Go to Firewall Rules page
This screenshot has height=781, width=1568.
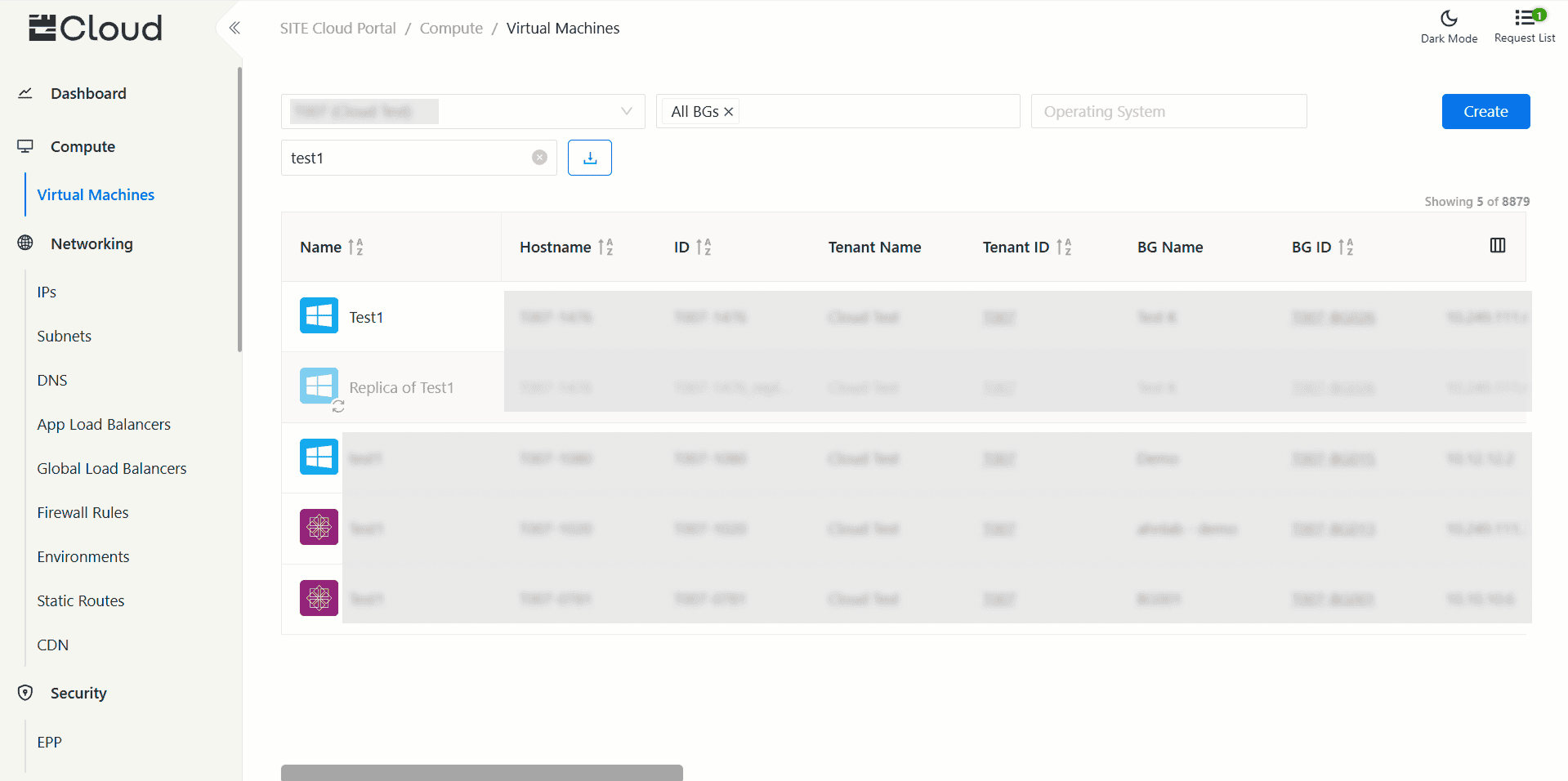point(83,512)
